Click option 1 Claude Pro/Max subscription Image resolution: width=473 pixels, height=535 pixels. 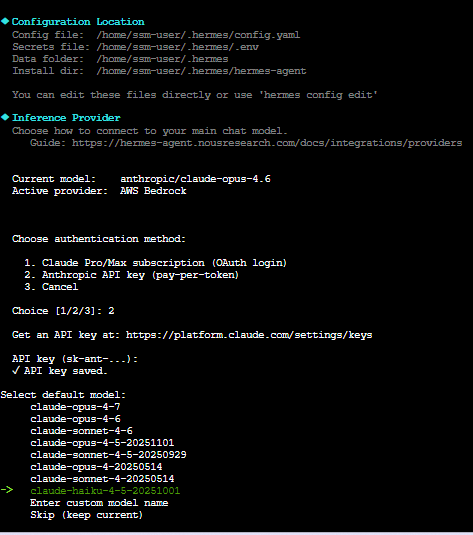coord(156,263)
